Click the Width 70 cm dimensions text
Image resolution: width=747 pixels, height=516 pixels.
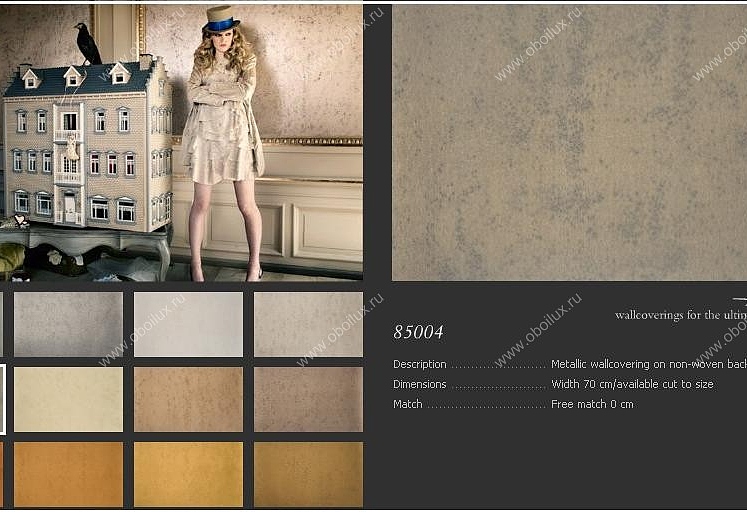(x=632, y=384)
